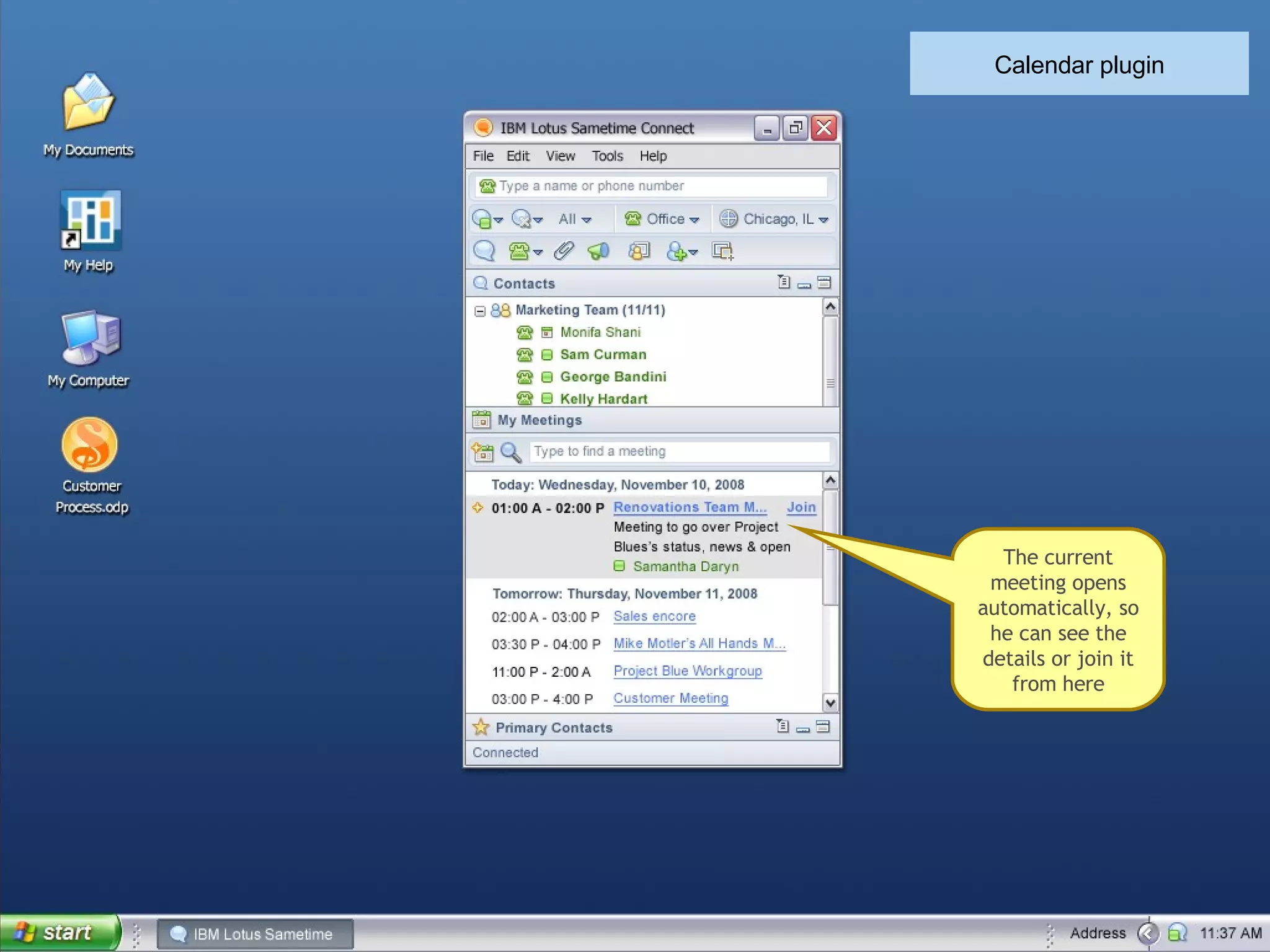Open the Help menu

pyautogui.click(x=653, y=156)
